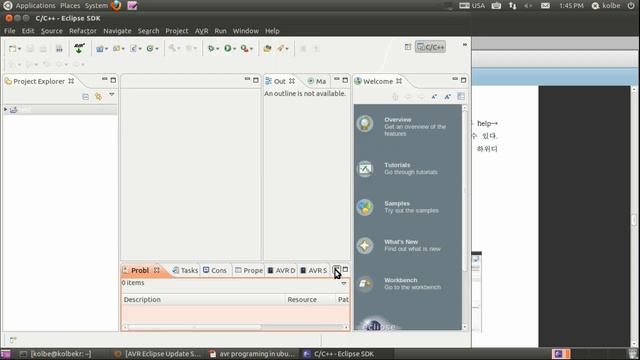The height and width of the screenshot is (360, 640).
Task: Go to the Workbench link
Action: tap(400, 280)
